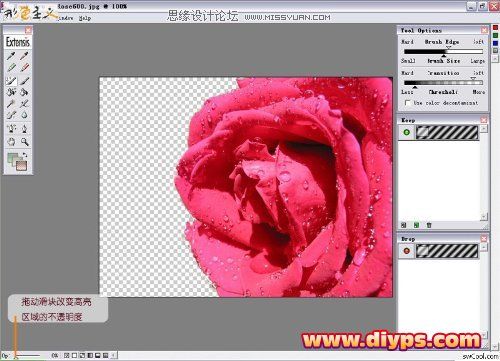Click Drop panel scroll up arrow
The height and width of the screenshot is (361, 500).
pos(484,247)
